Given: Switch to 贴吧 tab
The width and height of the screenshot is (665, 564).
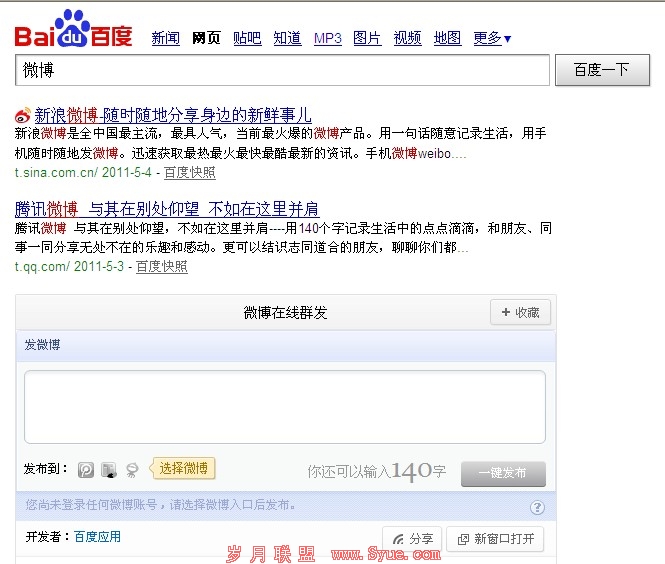Looking at the screenshot, I should 247,38.
